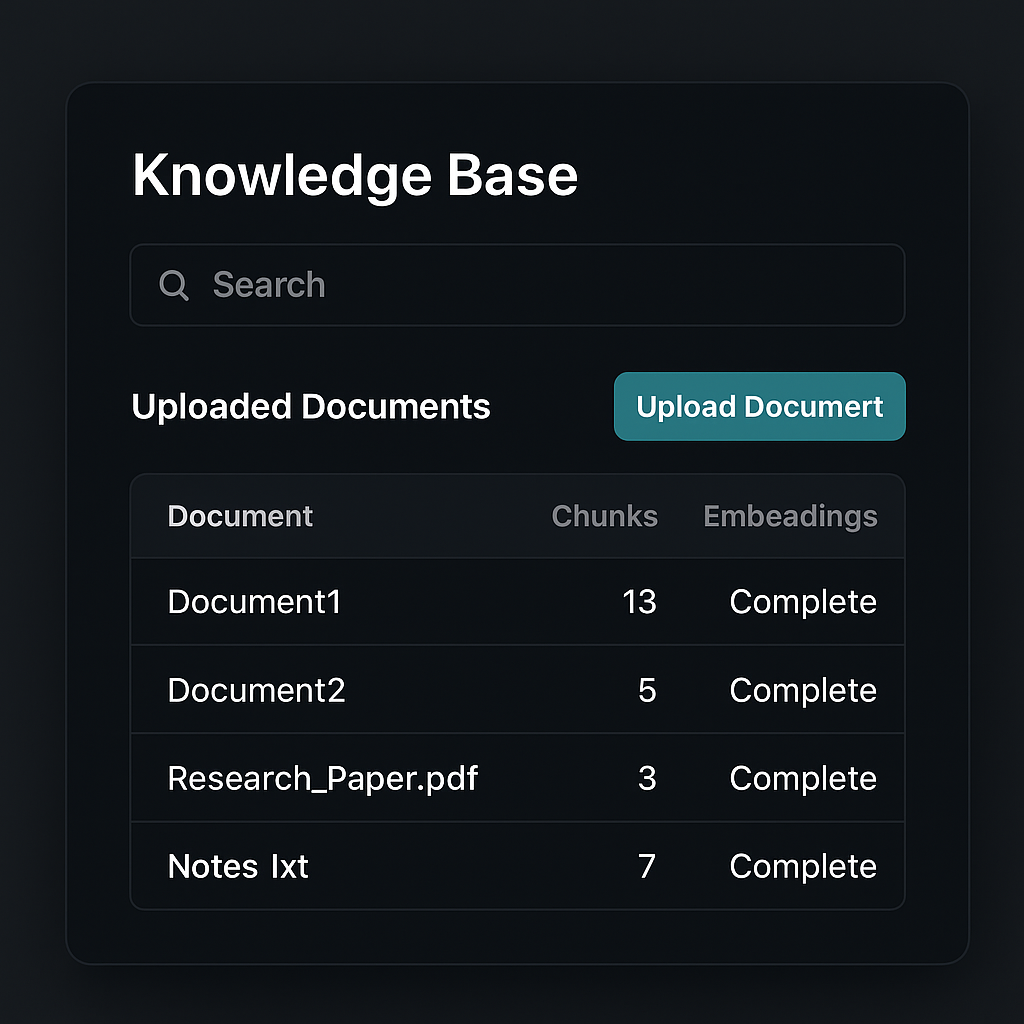This screenshot has width=1024, height=1024.
Task: Click Complete status of Document1
Action: click(803, 602)
